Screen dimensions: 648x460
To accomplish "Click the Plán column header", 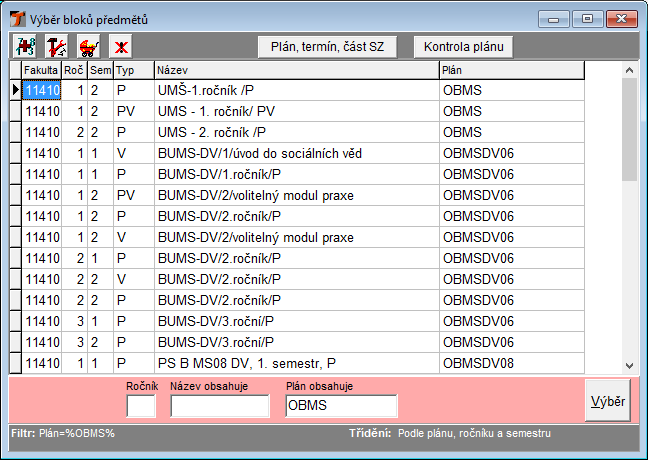I will click(x=529, y=70).
